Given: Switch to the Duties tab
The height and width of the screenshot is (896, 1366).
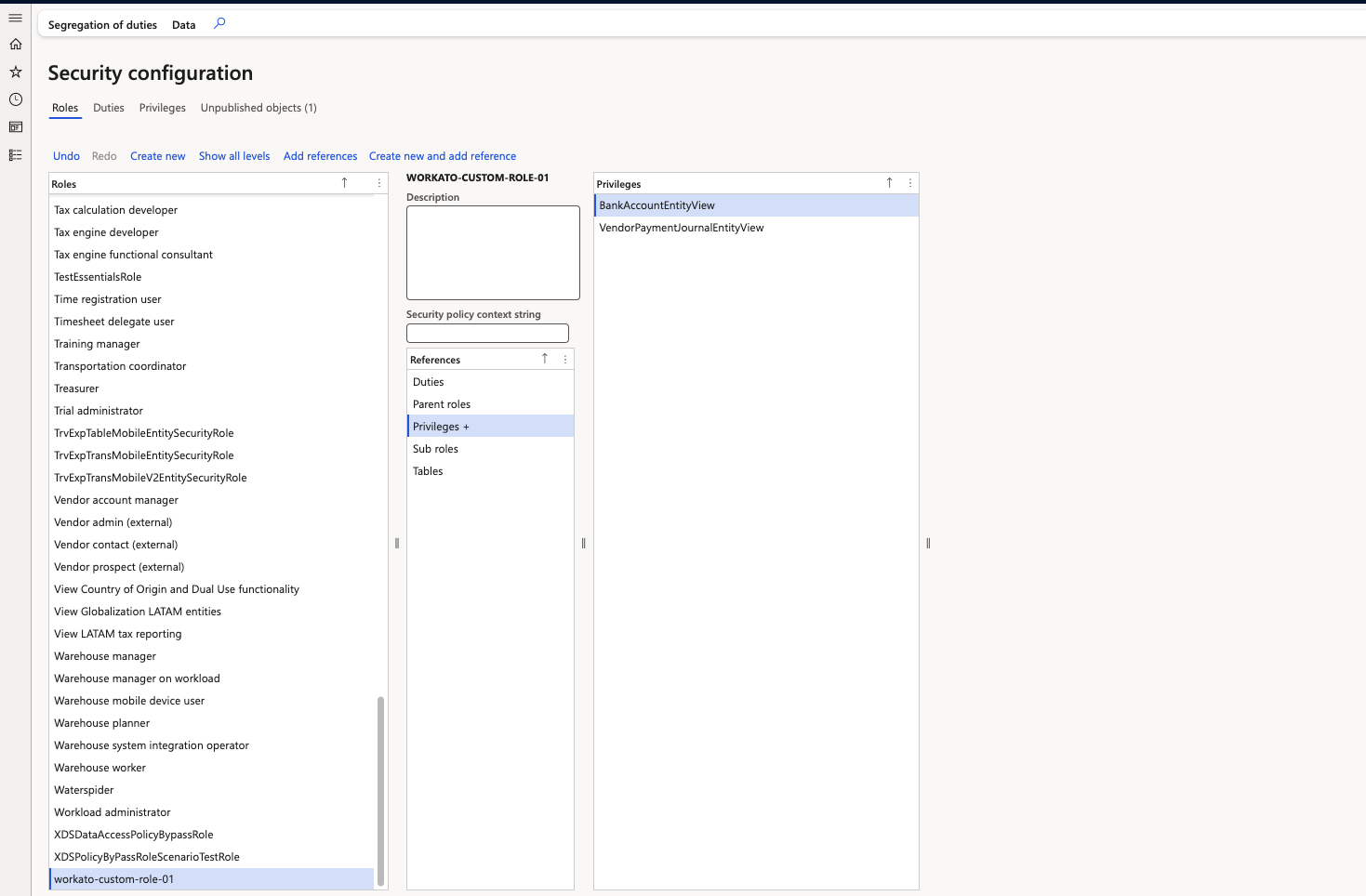Looking at the screenshot, I should pos(108,108).
